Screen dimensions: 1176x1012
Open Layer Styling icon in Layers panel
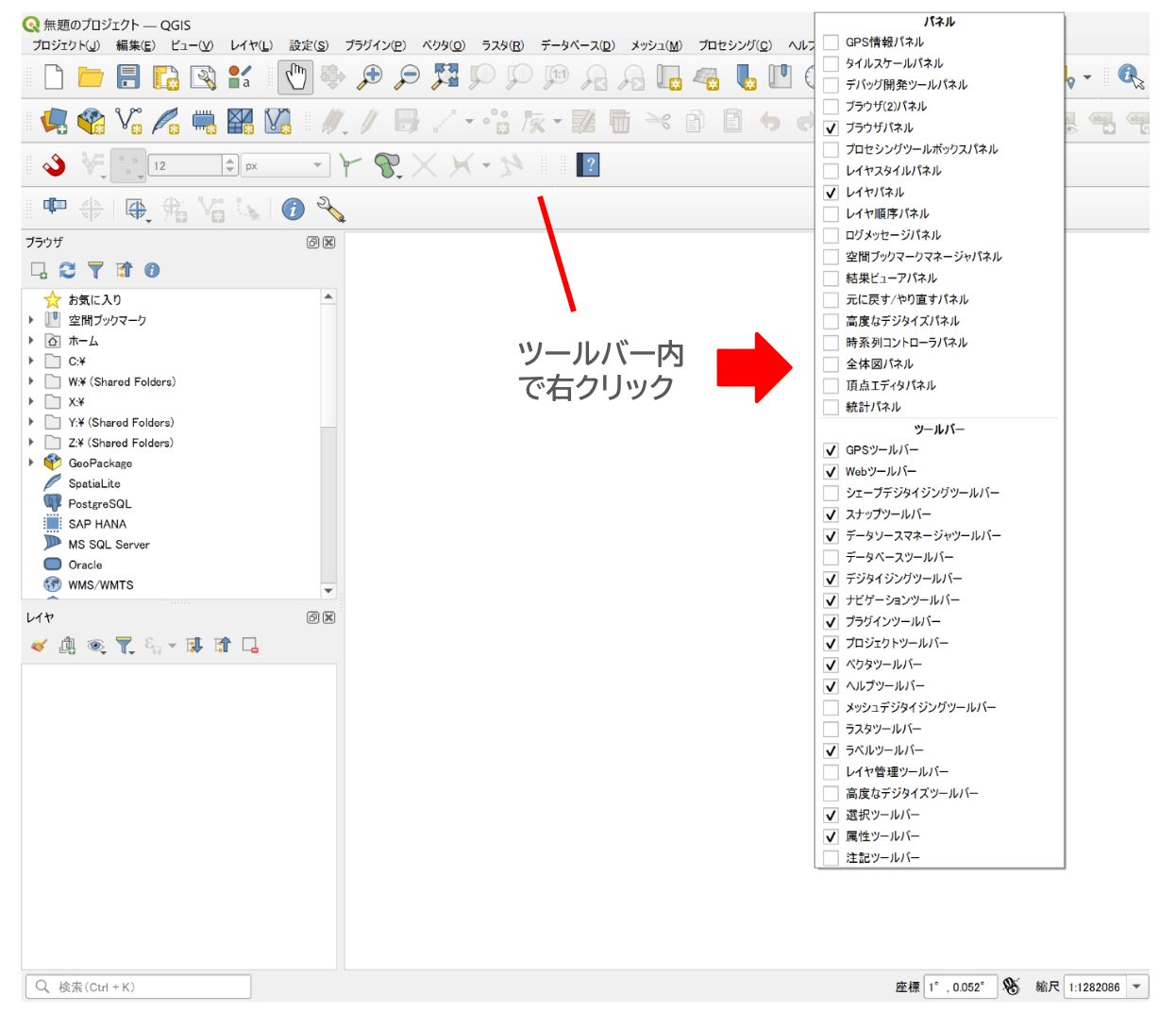(39, 646)
